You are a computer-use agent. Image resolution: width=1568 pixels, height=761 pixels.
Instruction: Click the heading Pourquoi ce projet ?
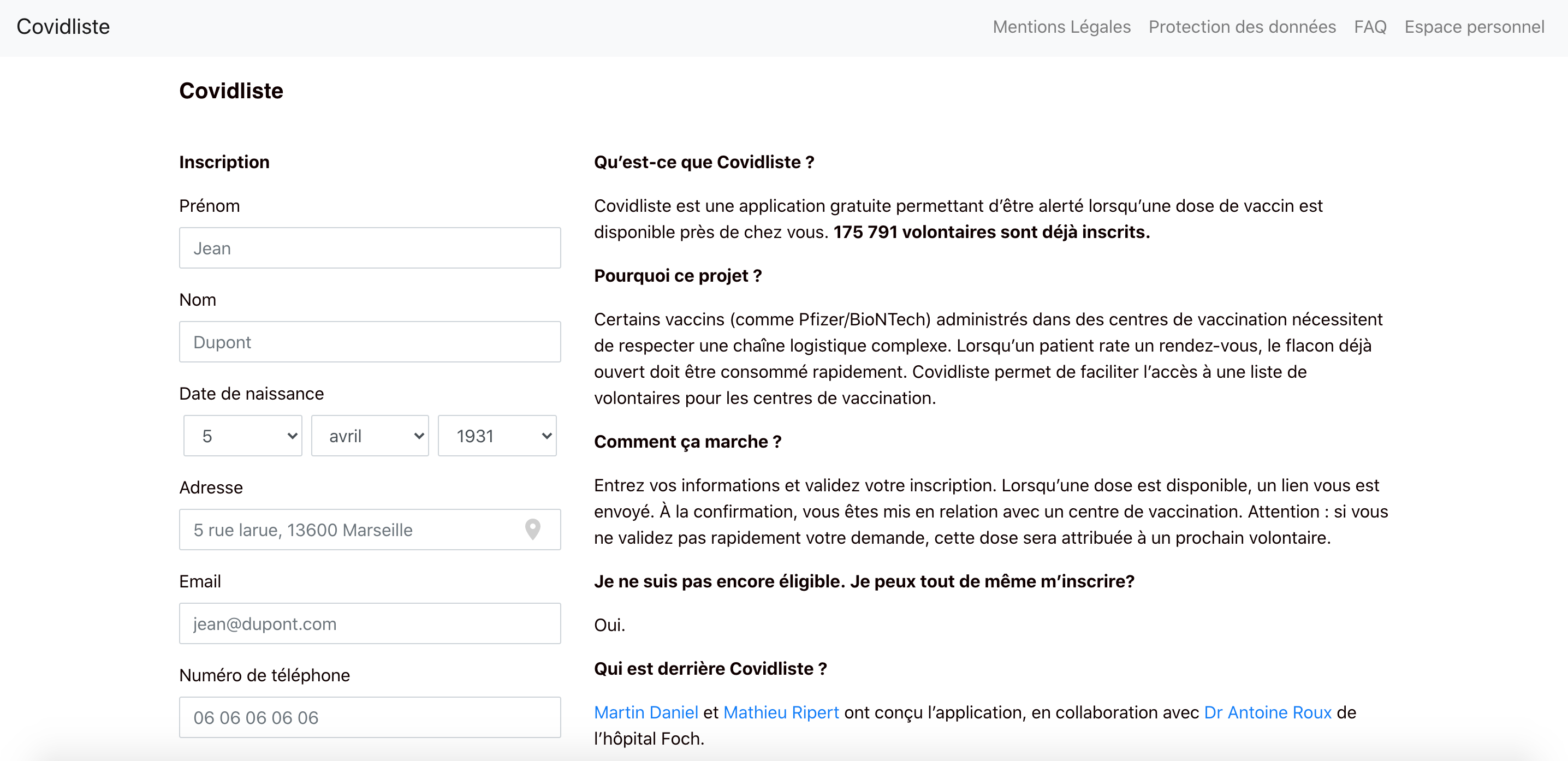[x=678, y=276]
